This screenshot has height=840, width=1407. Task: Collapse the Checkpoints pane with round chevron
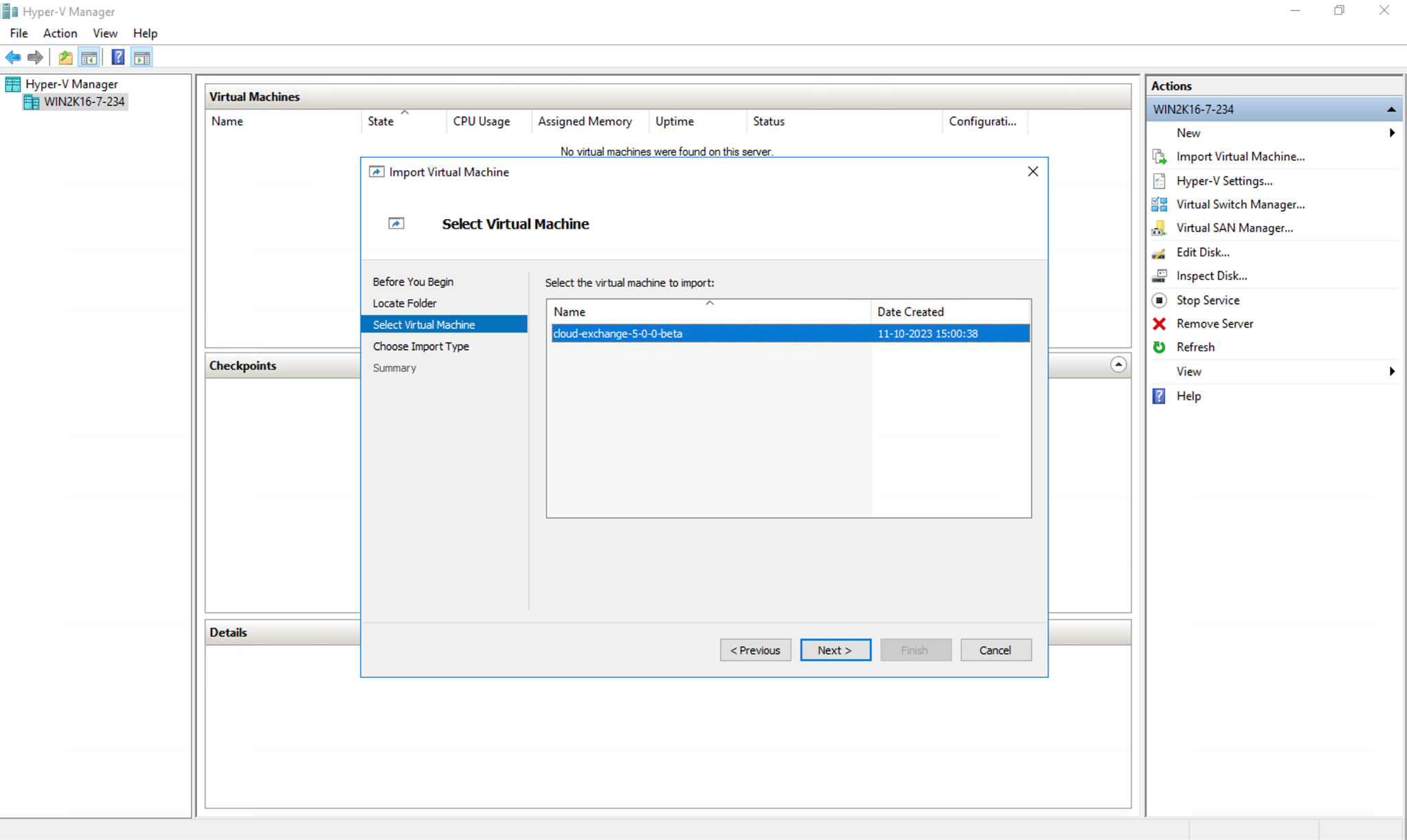1118,365
